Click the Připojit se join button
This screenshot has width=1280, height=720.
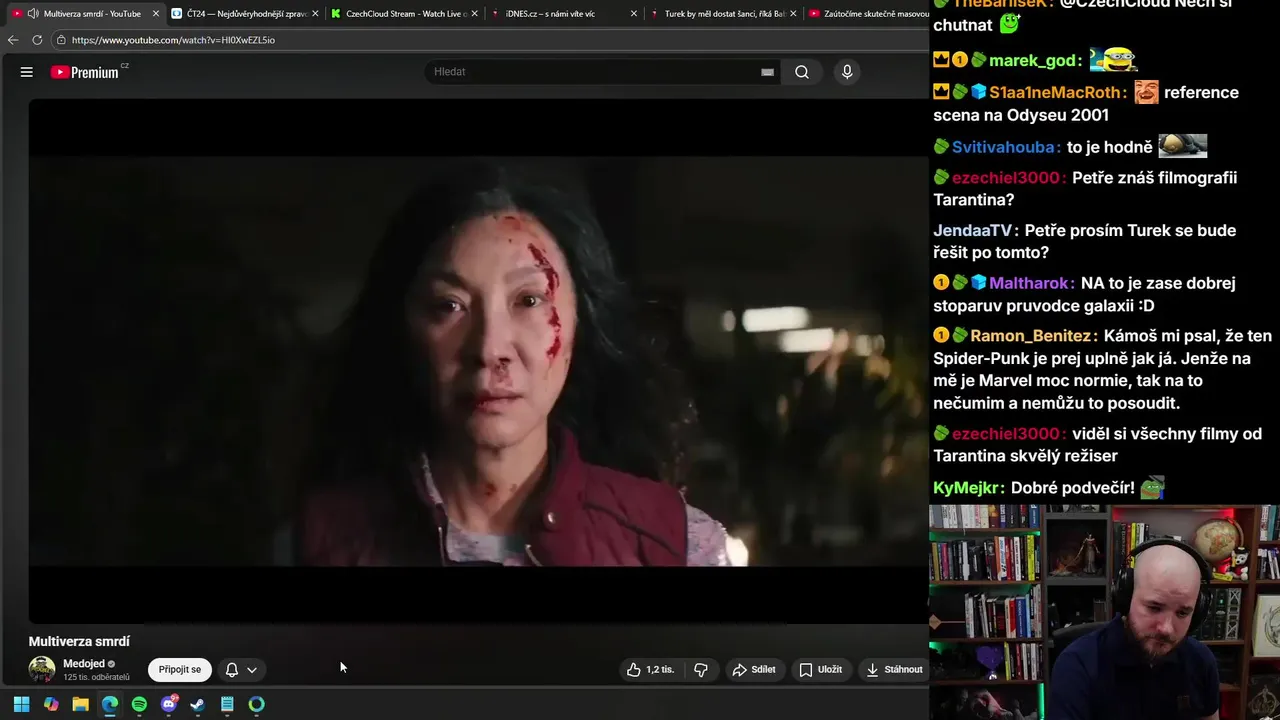point(180,670)
